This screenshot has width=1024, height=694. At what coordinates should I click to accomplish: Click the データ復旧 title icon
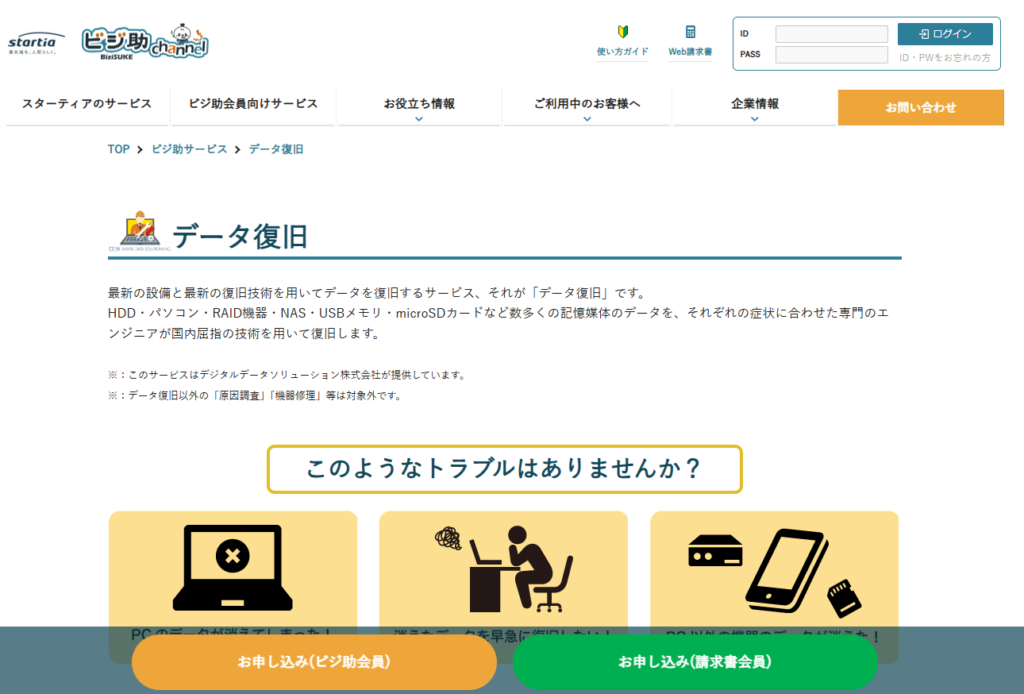(x=137, y=232)
